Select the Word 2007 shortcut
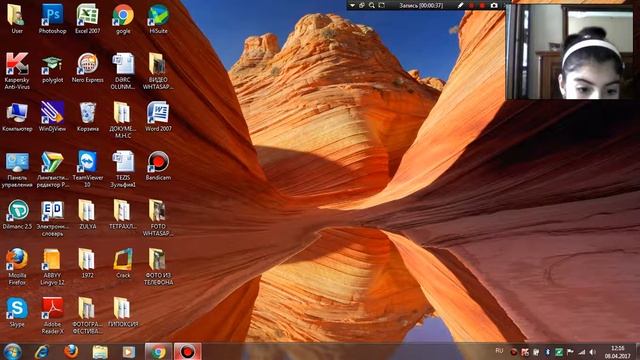Screen dimensions: 640x360 pyautogui.click(x=158, y=117)
